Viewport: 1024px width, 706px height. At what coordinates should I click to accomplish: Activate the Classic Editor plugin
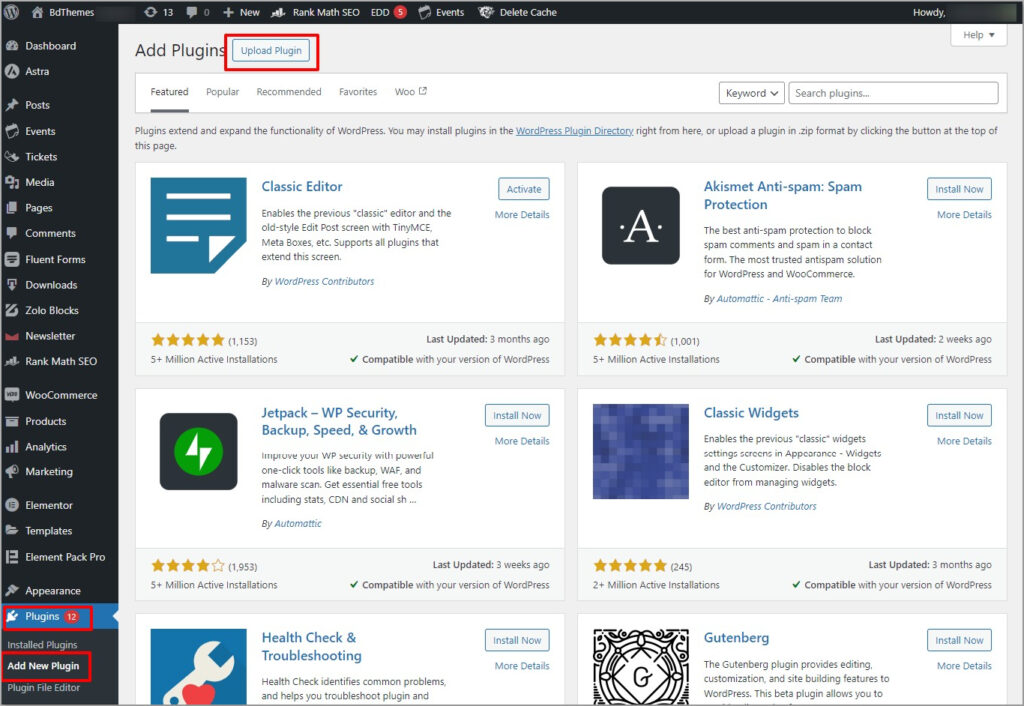point(524,189)
